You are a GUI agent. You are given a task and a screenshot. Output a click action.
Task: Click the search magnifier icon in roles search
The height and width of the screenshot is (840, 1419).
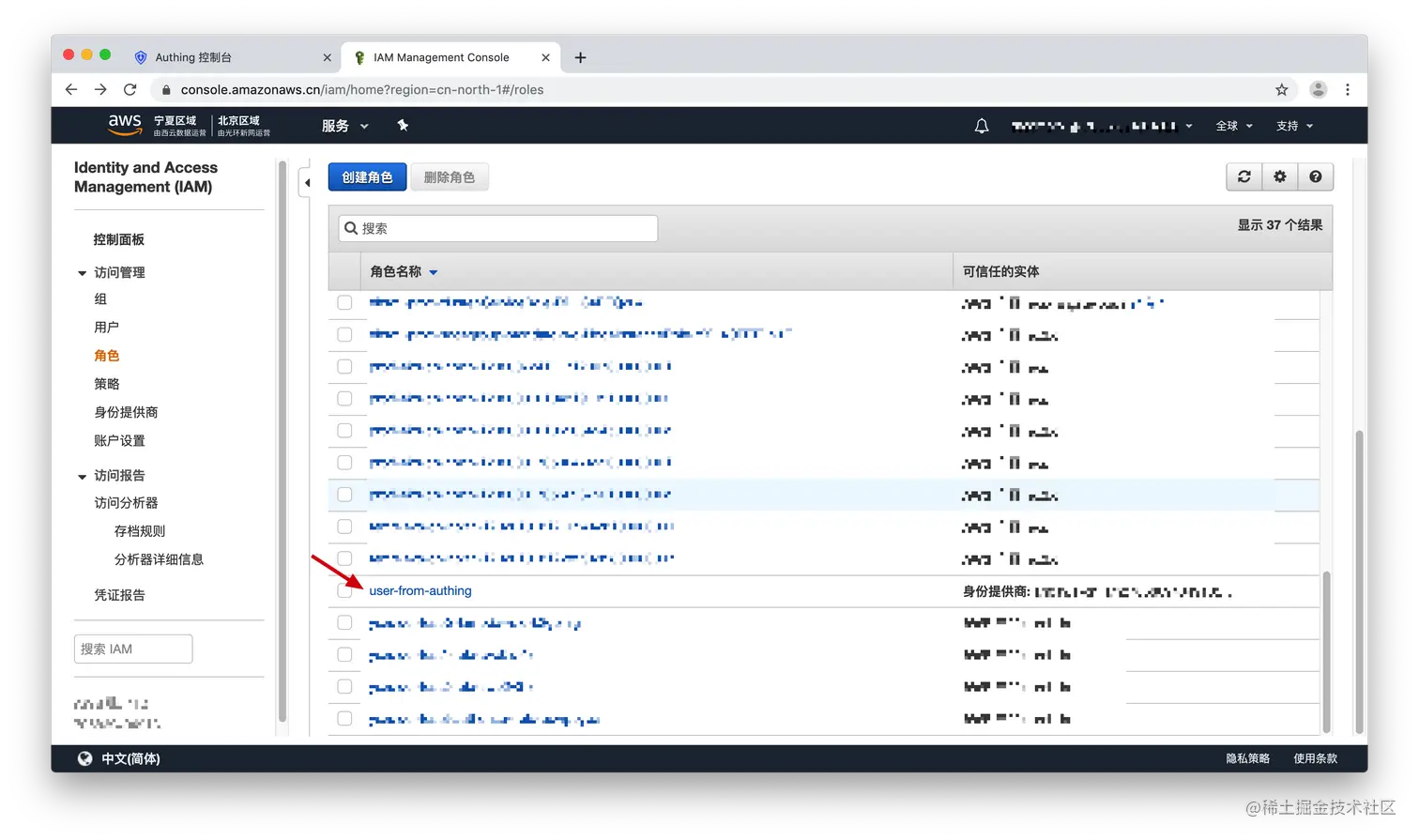point(351,228)
